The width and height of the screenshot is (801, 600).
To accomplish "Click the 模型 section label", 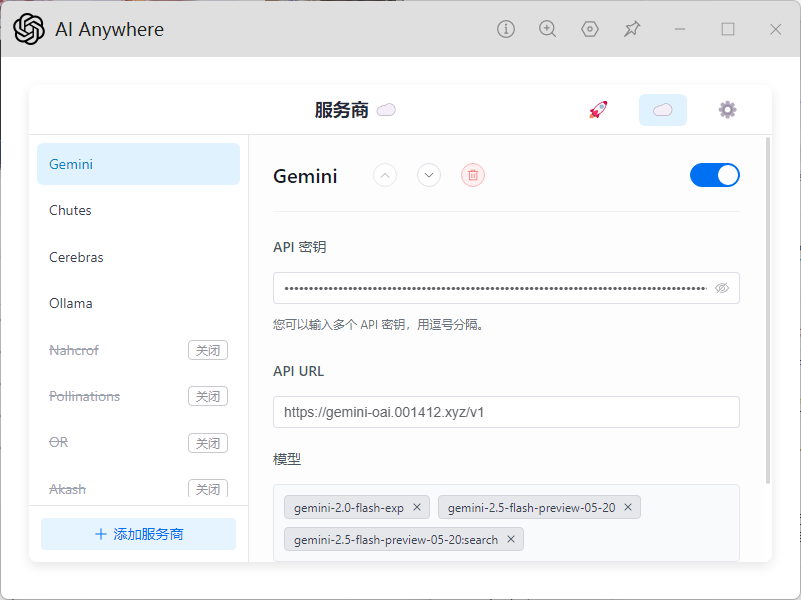I will pyautogui.click(x=287, y=459).
